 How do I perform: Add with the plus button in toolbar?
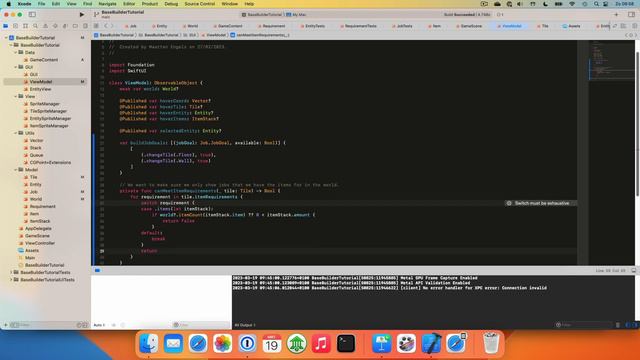click(x=616, y=15)
